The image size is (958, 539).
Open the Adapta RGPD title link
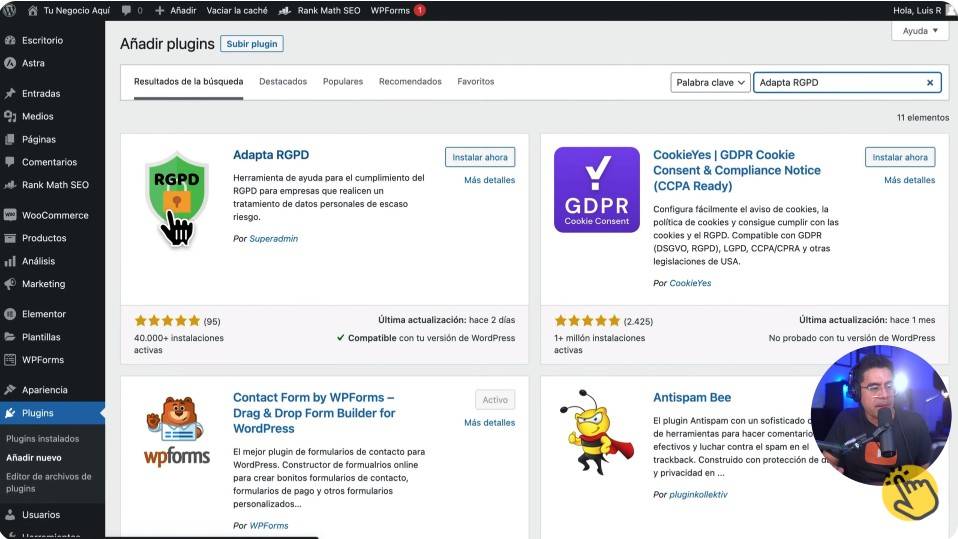(271, 155)
